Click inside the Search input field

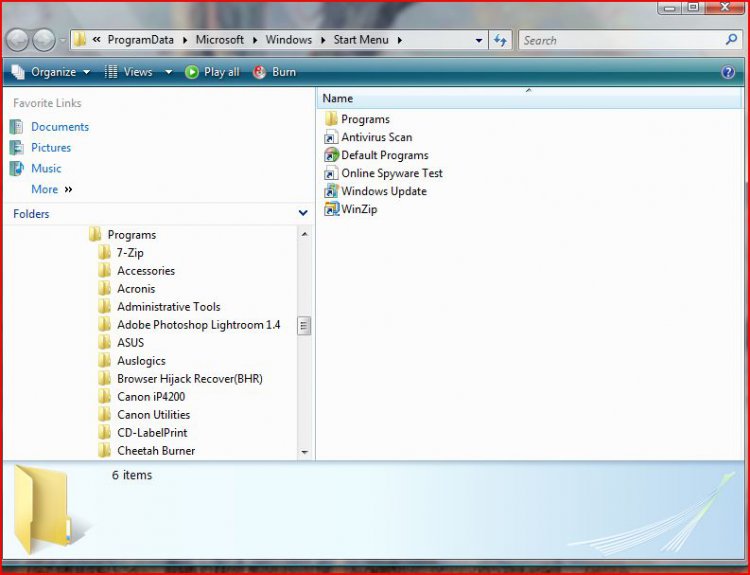click(x=622, y=40)
